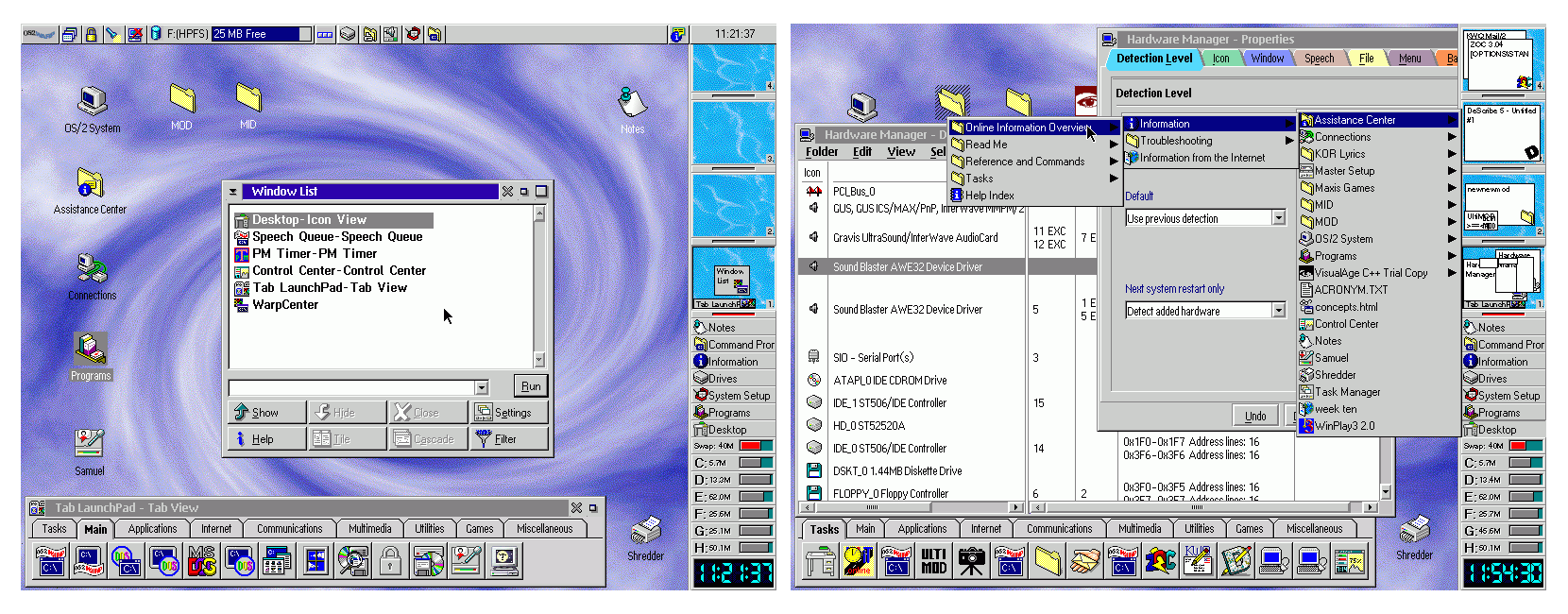Click the Window List scrollbar down arrow
The width and height of the screenshot is (1568, 614).
point(539,359)
